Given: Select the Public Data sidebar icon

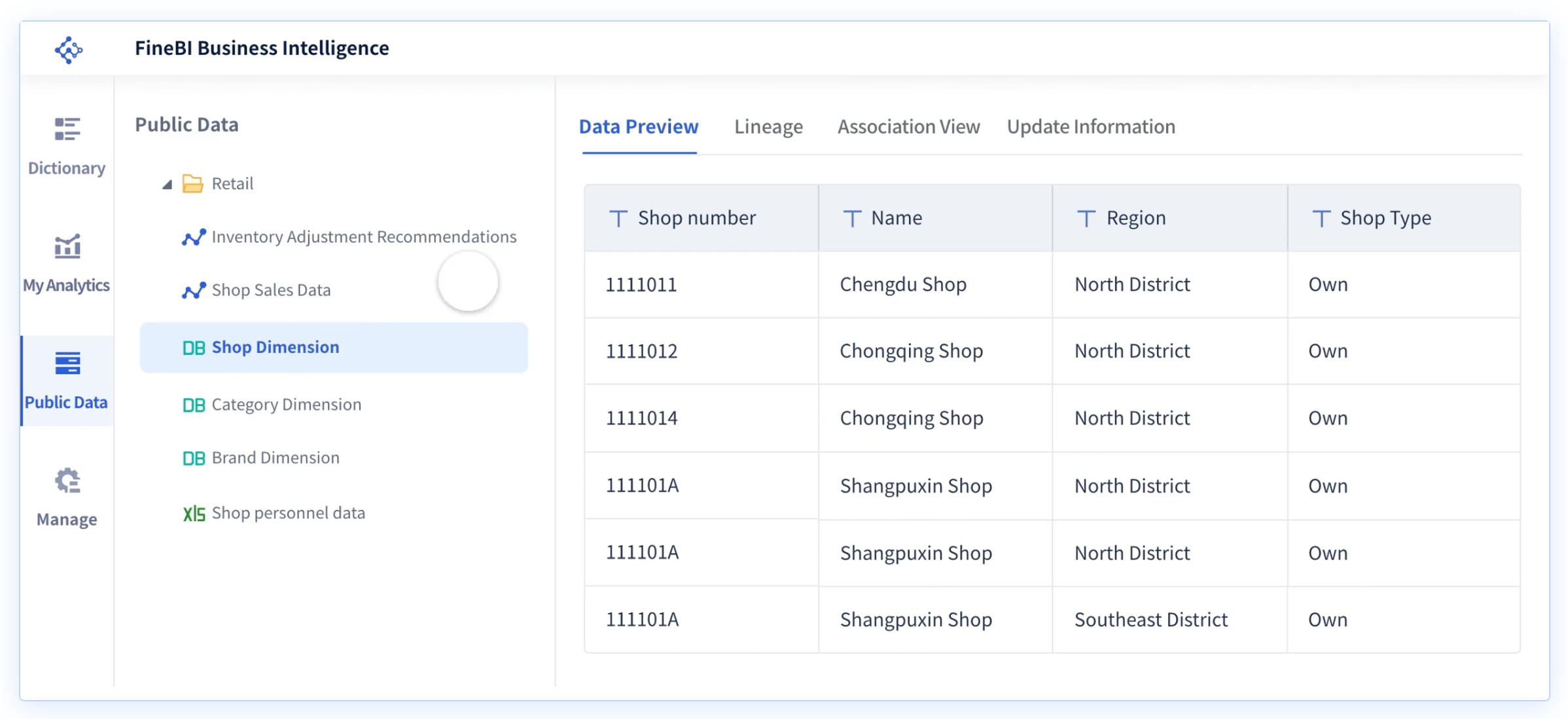Looking at the screenshot, I should 67,363.
